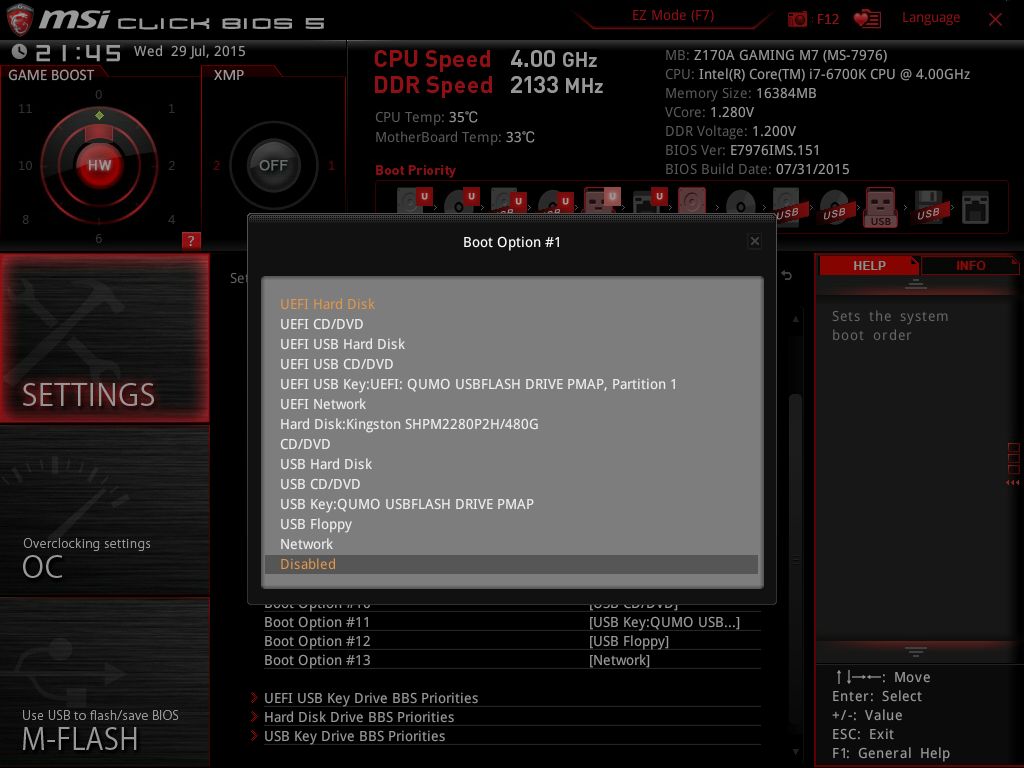Select UEFI Network option
The width and height of the screenshot is (1024, 768).
click(x=511, y=404)
